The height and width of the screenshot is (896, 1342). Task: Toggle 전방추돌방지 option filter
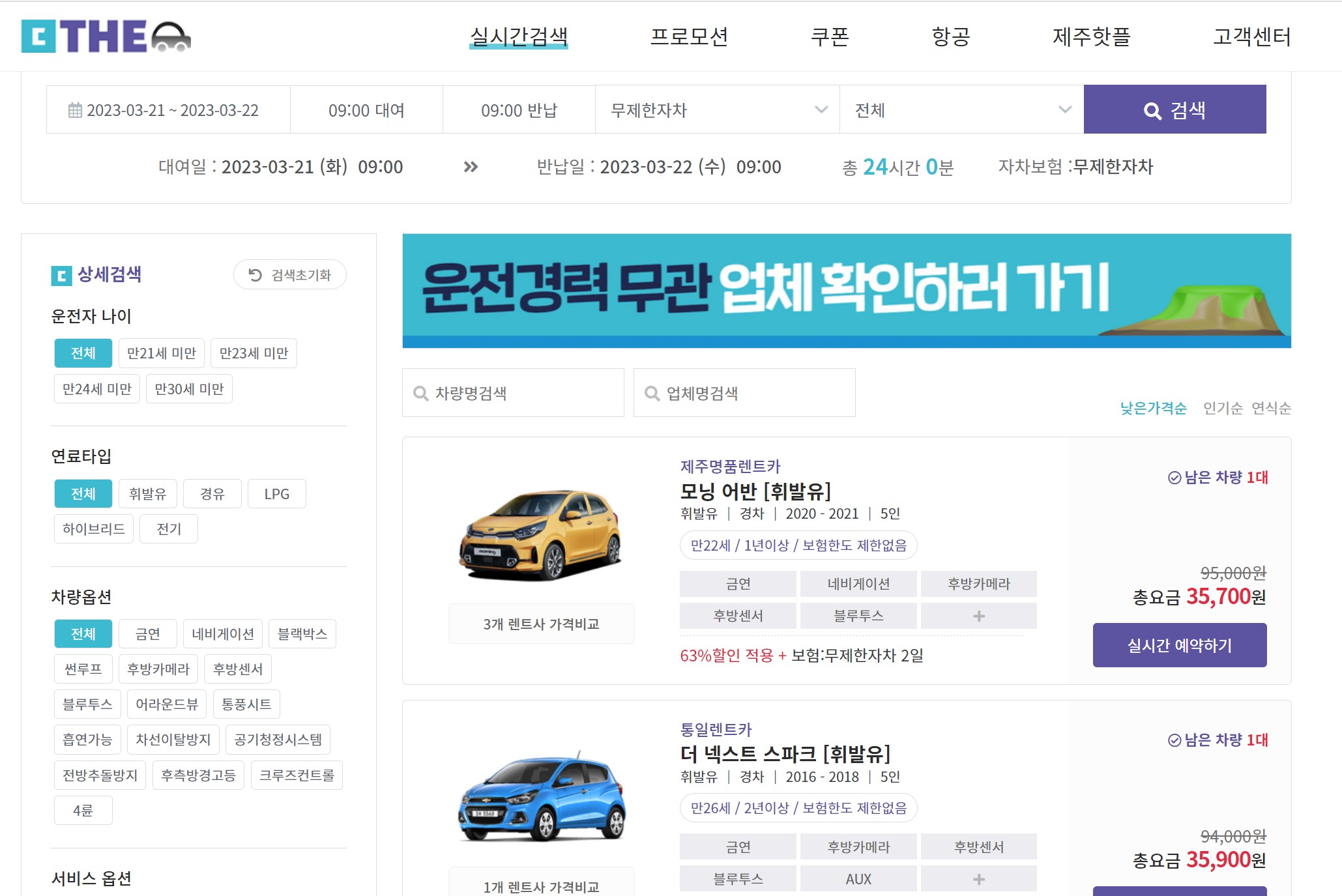[100, 775]
